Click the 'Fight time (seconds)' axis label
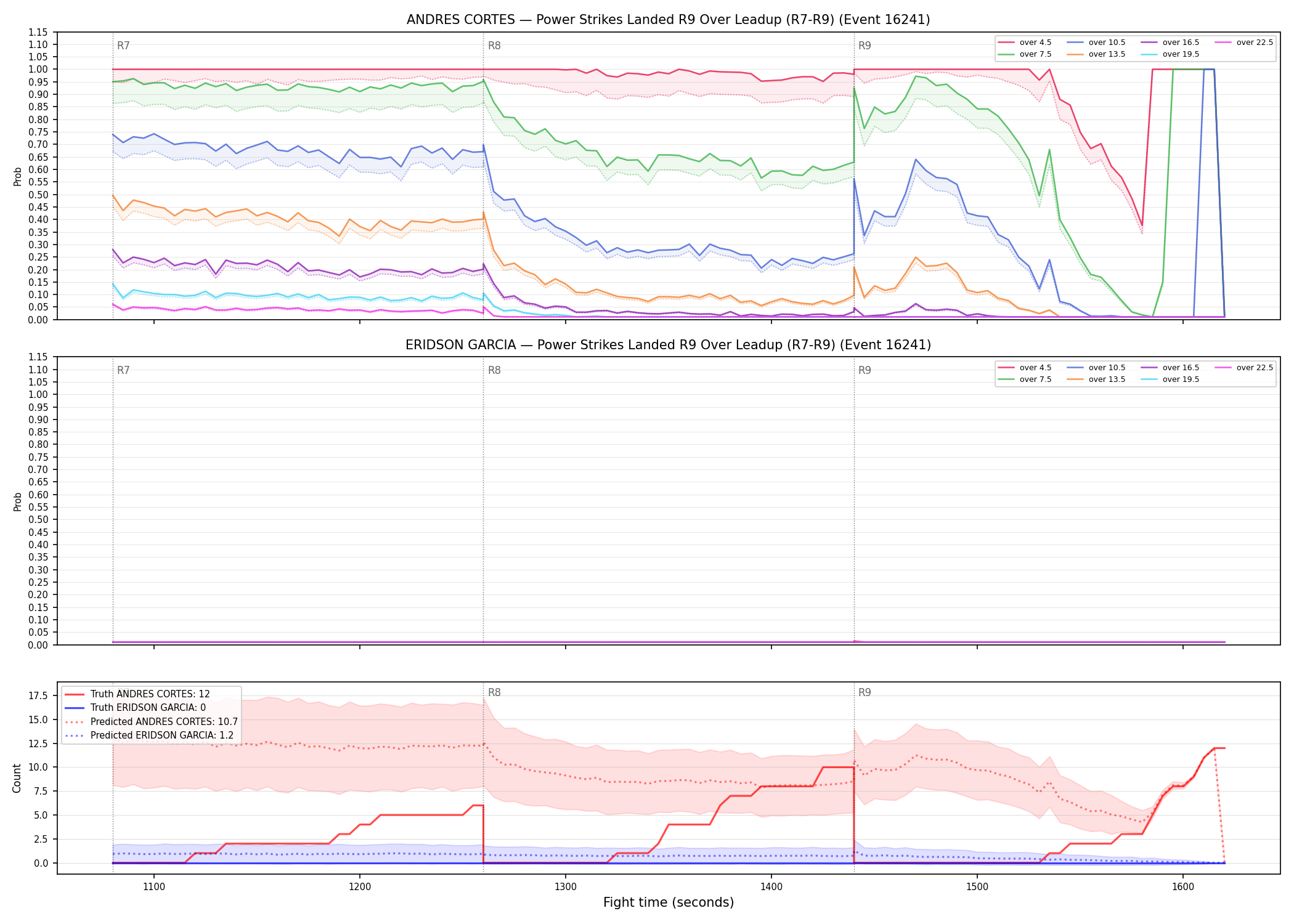This screenshot has width=1294, height=924. 669,902
